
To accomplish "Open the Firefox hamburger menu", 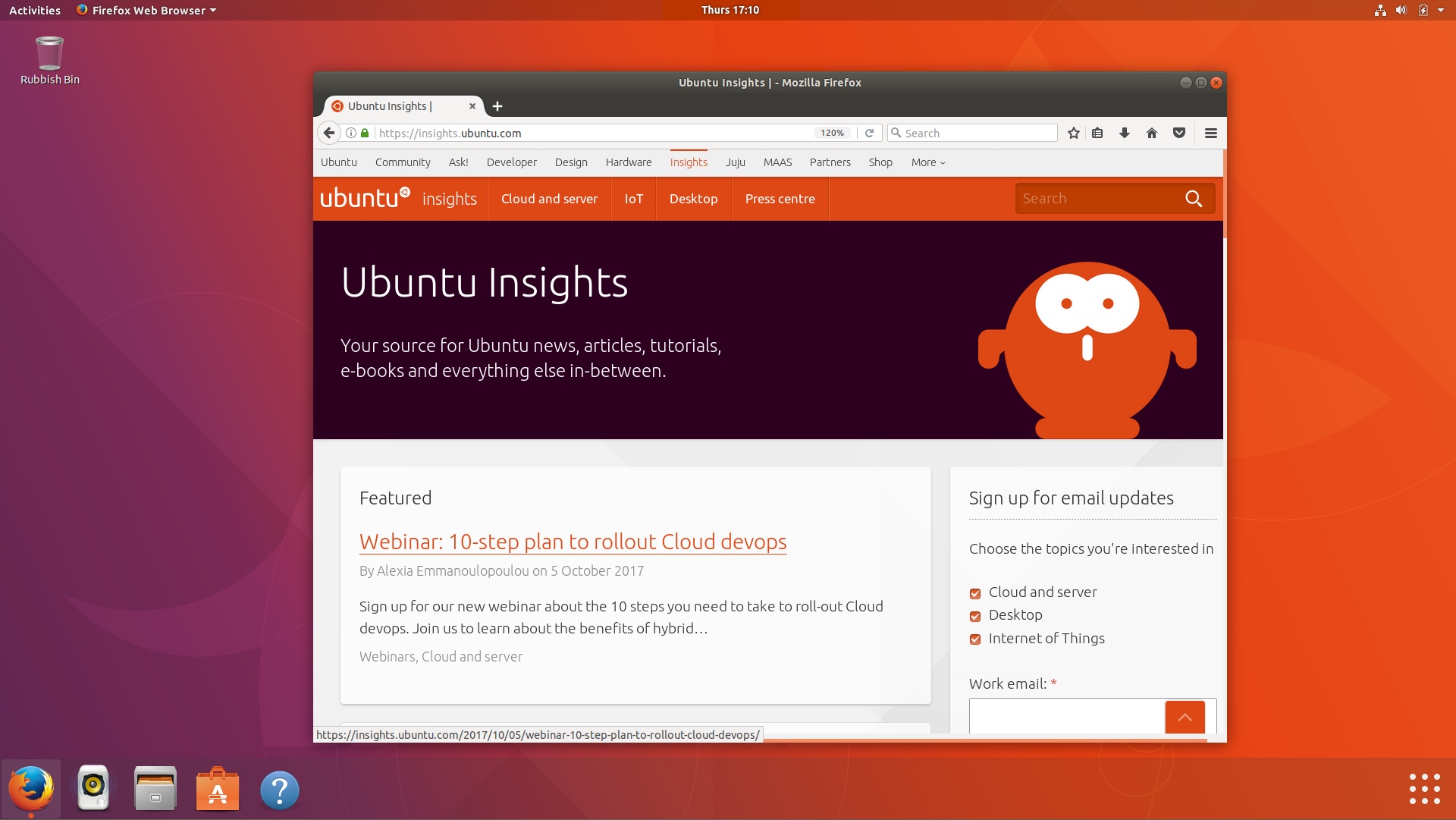I will [x=1211, y=133].
